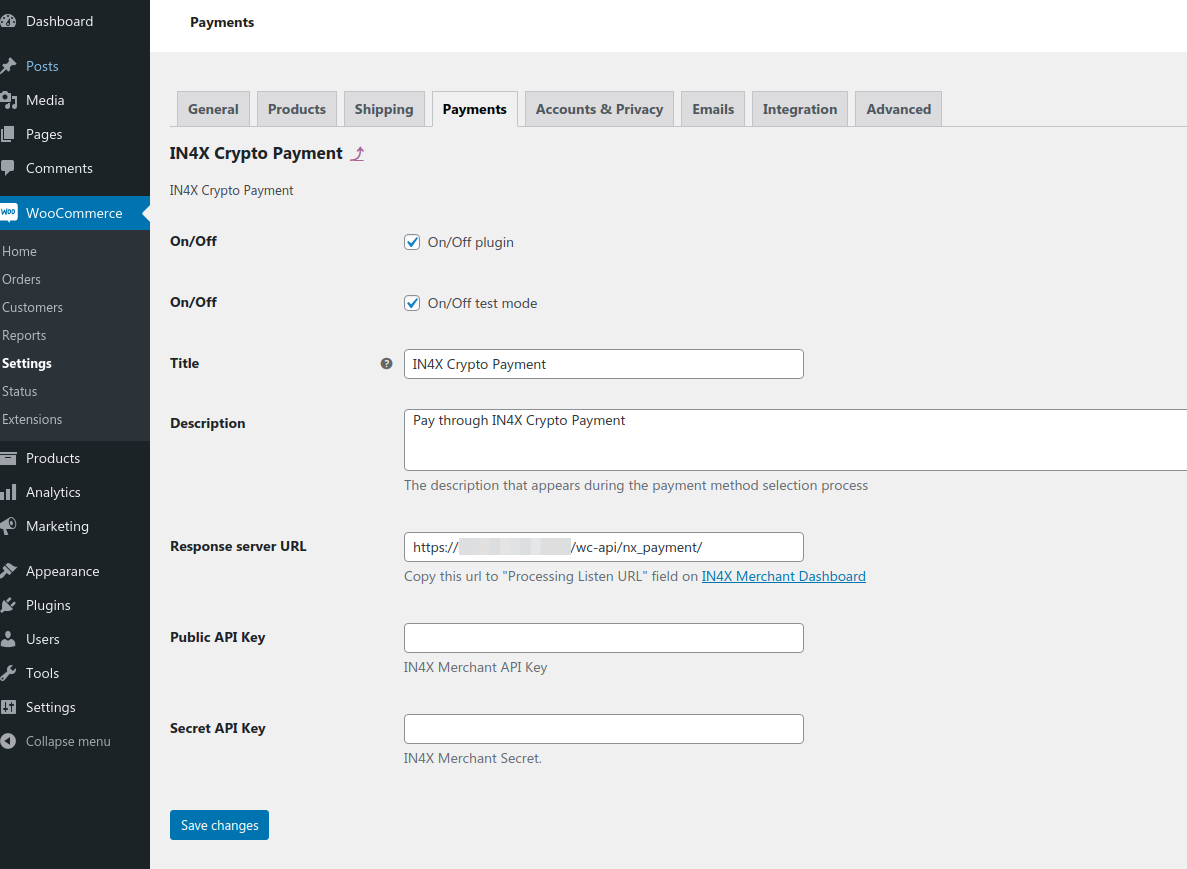Open the Shipping tab
The image size is (1187, 869).
tap(384, 109)
